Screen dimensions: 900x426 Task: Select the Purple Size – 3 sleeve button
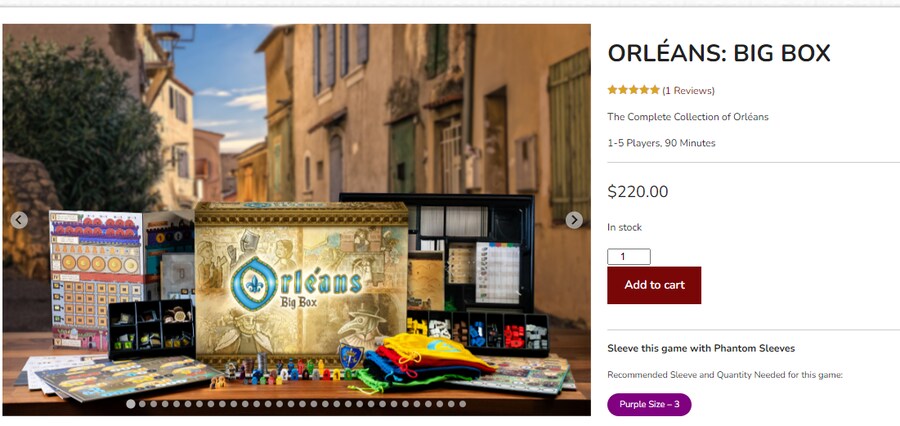pos(649,404)
